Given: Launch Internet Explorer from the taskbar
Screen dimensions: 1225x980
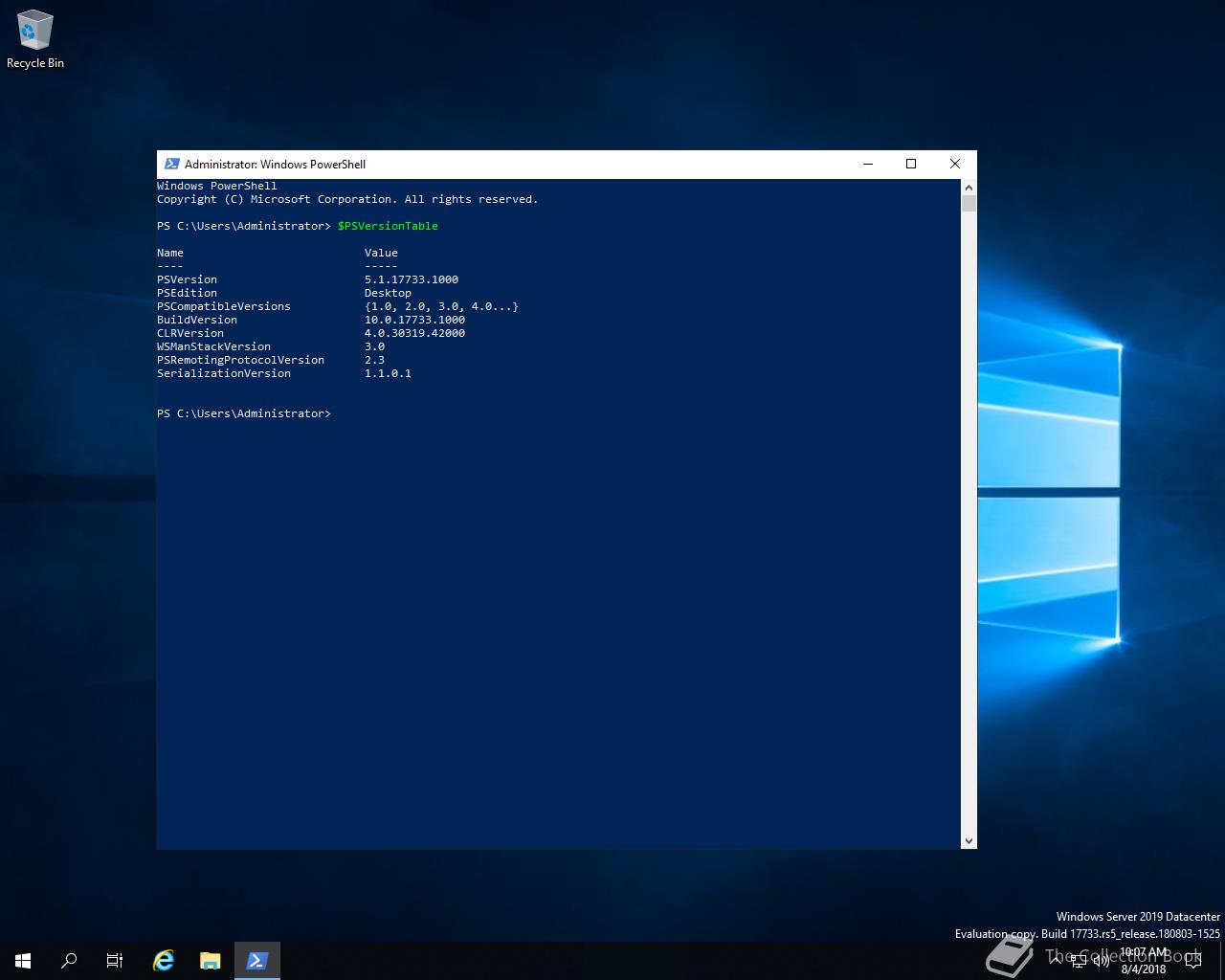Looking at the screenshot, I should (x=164, y=961).
